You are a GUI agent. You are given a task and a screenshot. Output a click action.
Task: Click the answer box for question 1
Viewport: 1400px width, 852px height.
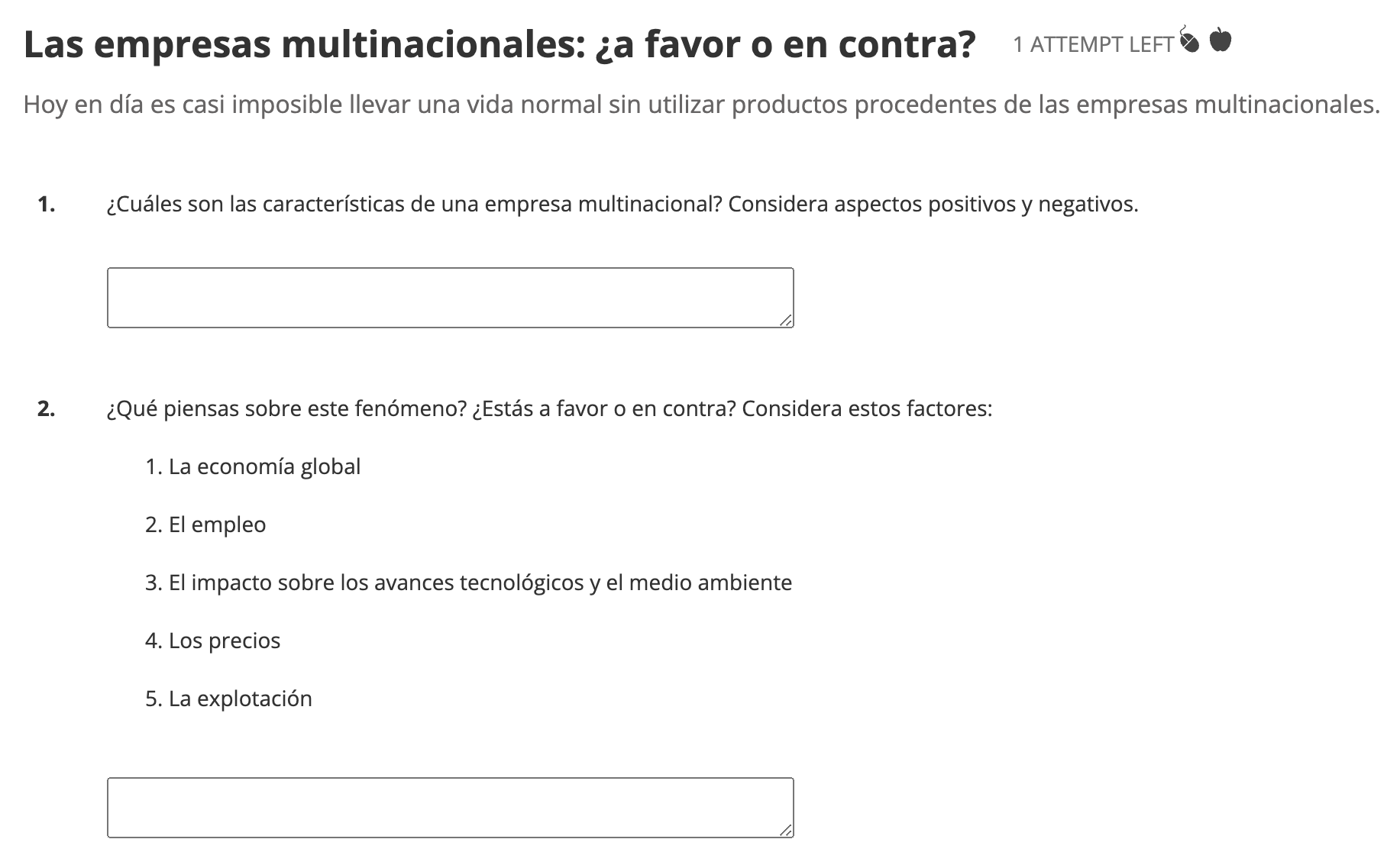450,298
